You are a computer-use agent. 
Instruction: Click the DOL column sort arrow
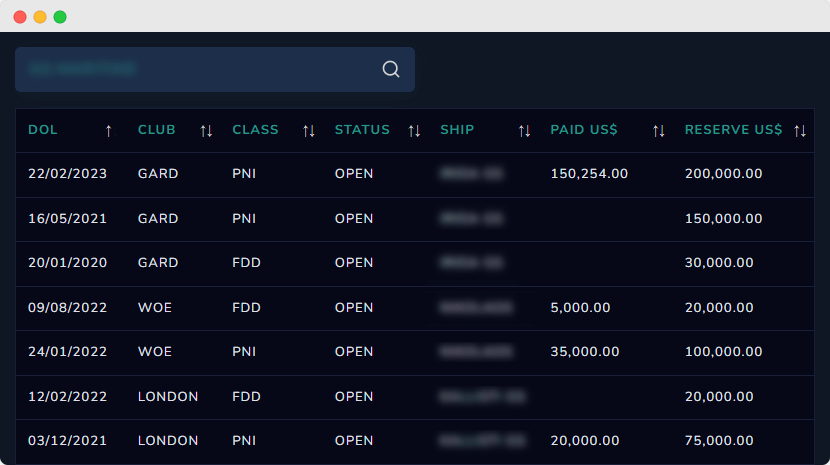(x=109, y=130)
